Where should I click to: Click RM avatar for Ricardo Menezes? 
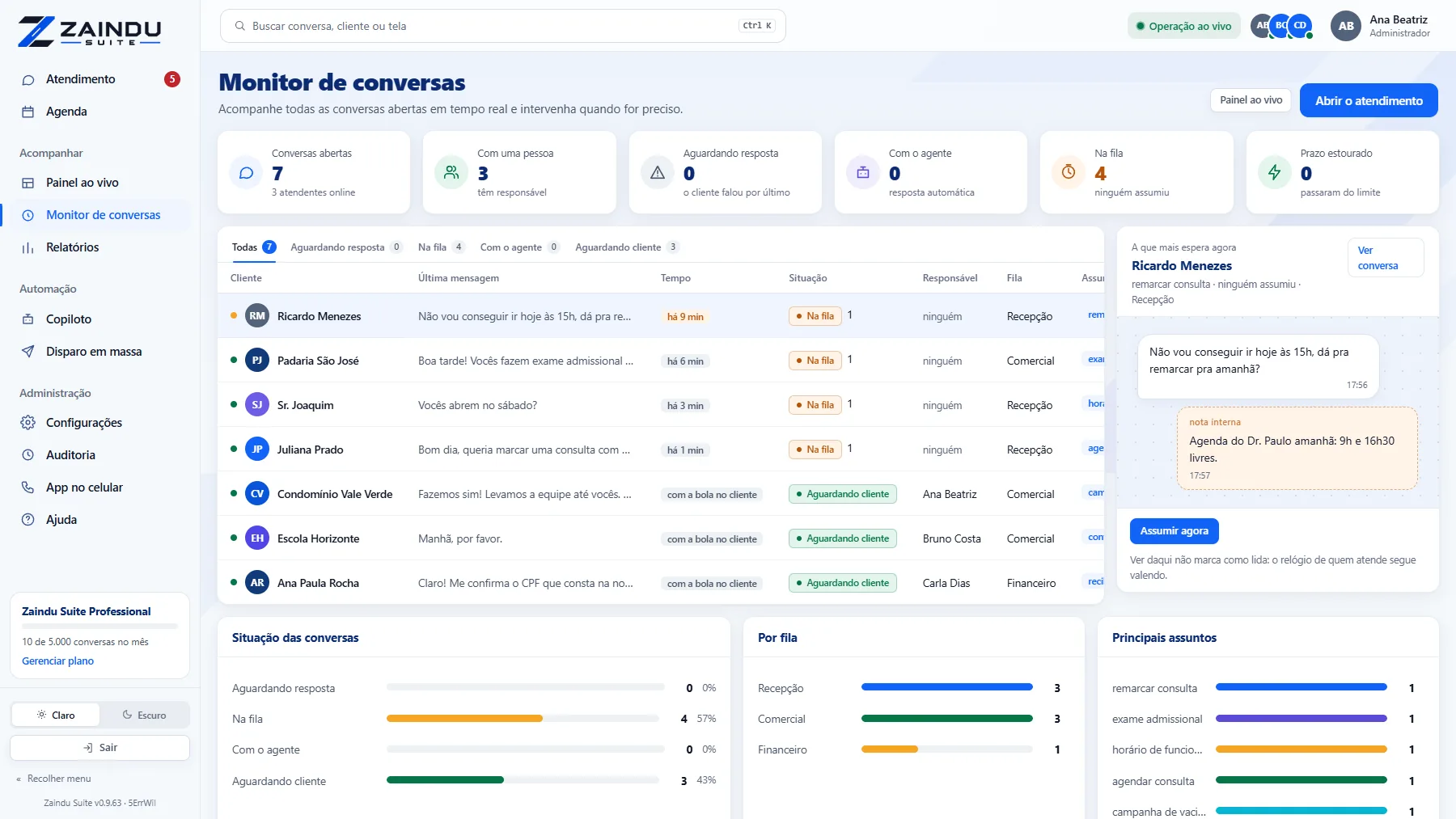coord(257,316)
